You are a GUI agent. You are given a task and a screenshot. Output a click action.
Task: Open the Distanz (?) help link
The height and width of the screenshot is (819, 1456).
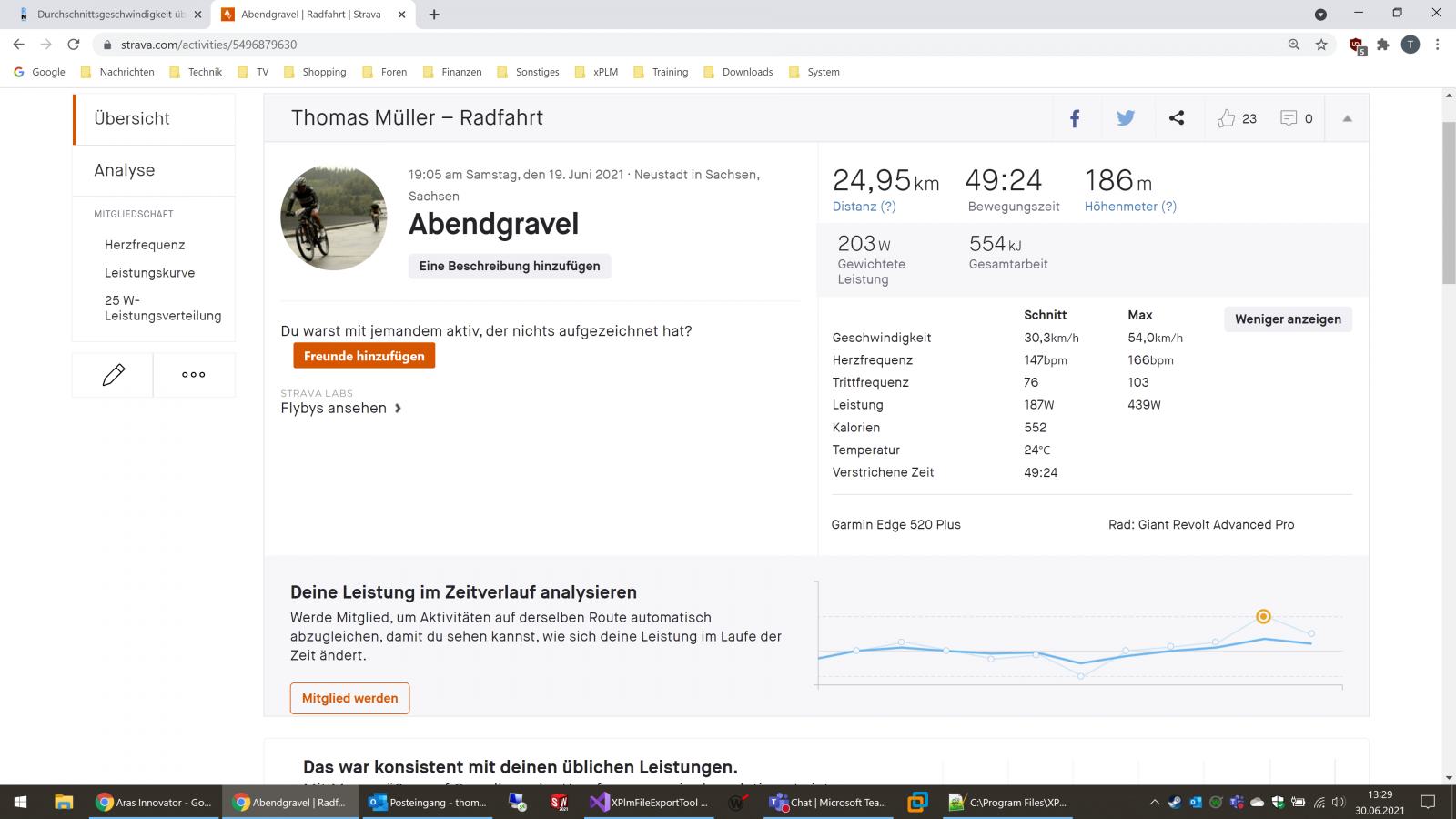click(x=864, y=207)
